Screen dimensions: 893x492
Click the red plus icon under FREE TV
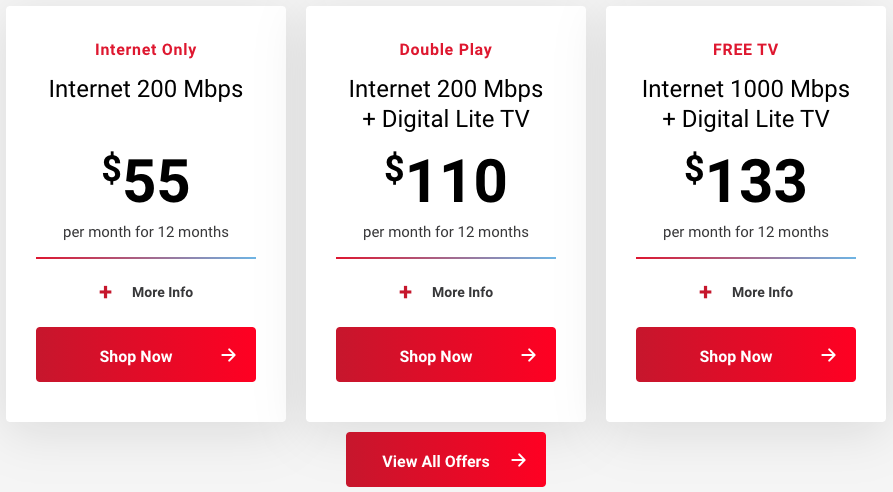pyautogui.click(x=706, y=292)
